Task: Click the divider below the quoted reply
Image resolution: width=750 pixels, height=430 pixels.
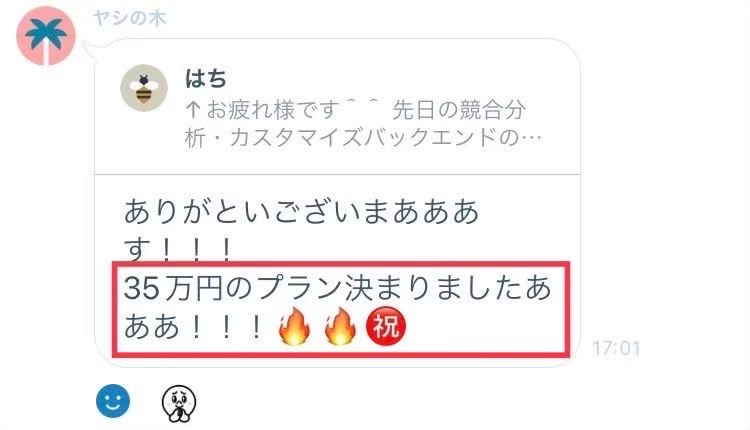Action: [x=338, y=175]
